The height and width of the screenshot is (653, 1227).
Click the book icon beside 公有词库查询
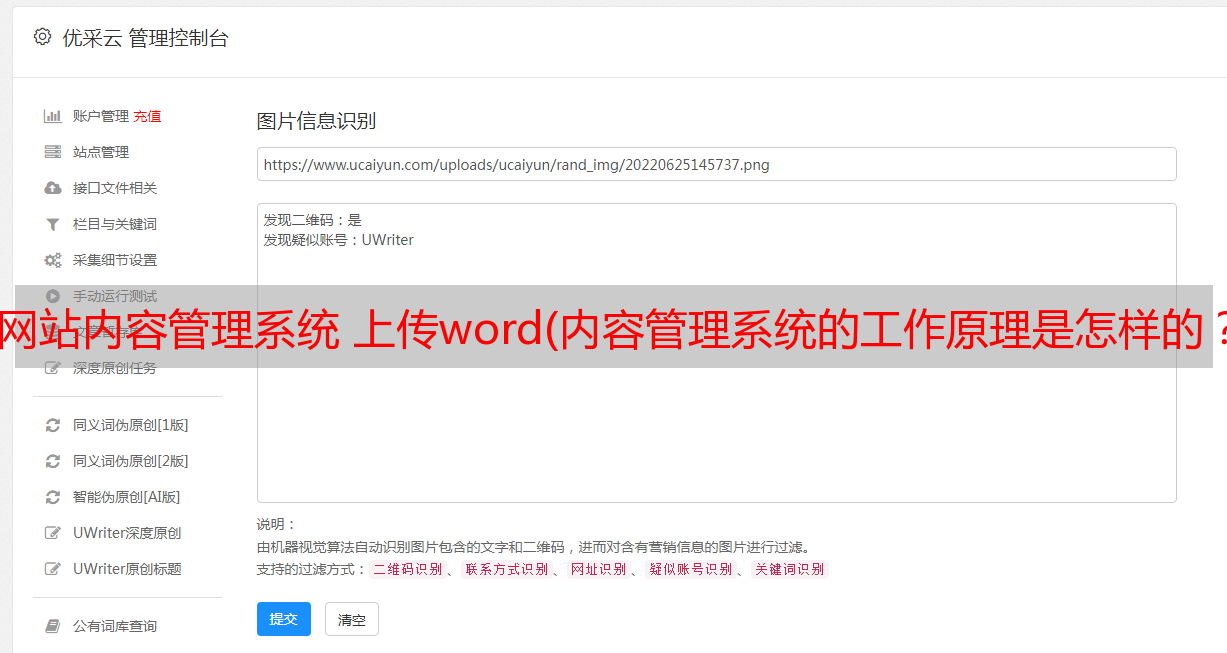click(53, 626)
